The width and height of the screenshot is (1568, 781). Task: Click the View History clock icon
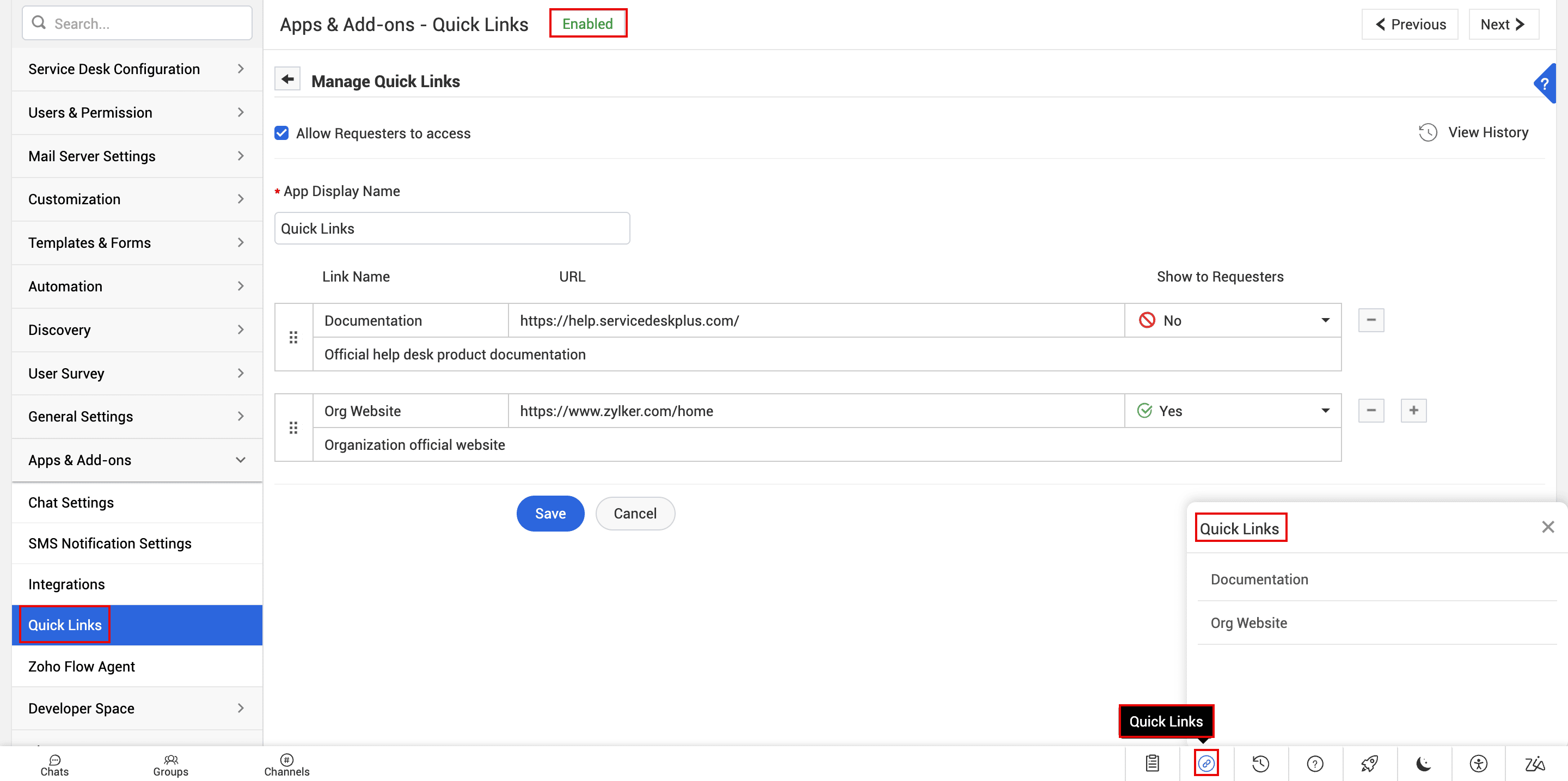click(x=1428, y=132)
